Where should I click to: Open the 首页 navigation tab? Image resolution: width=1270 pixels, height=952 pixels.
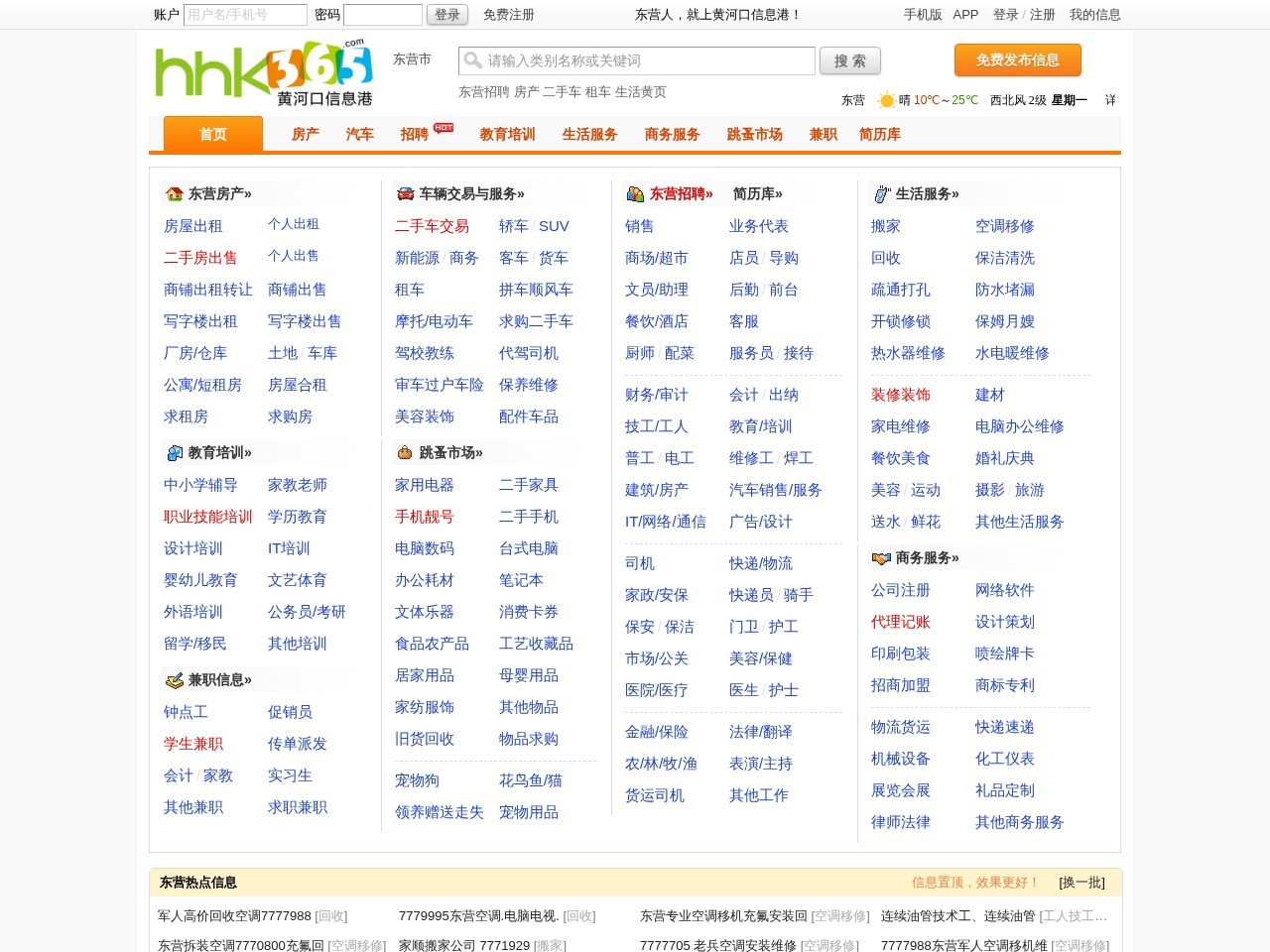(213, 134)
